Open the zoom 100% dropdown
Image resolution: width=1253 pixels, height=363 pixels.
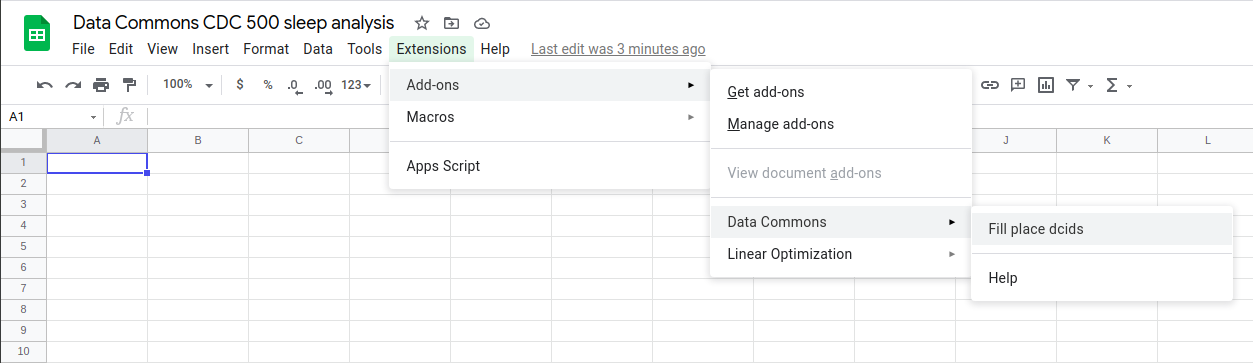click(x=187, y=85)
